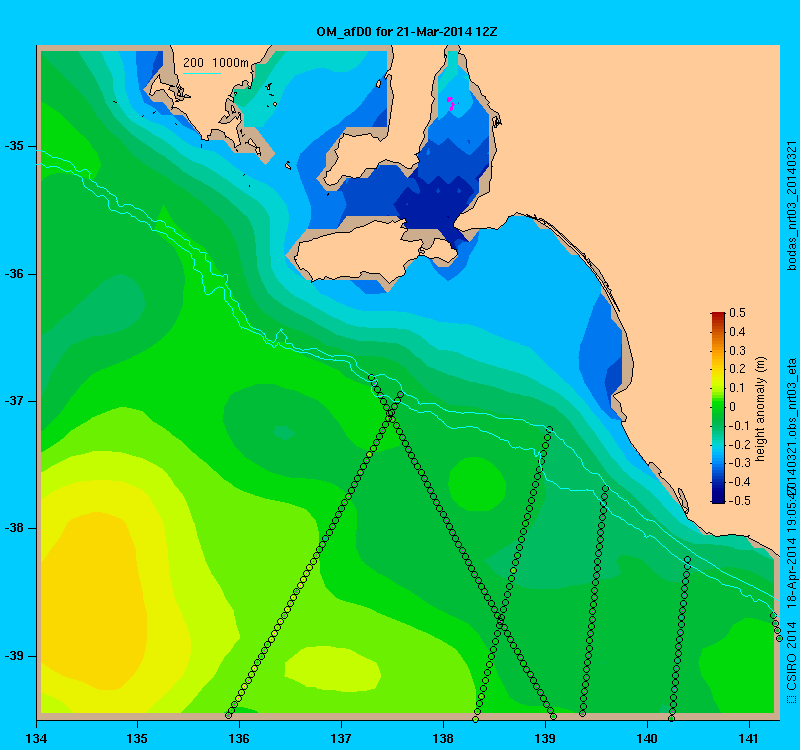Click the dark blue end of the colorbar
Viewport: 800px width, 750px height.
pos(718,498)
